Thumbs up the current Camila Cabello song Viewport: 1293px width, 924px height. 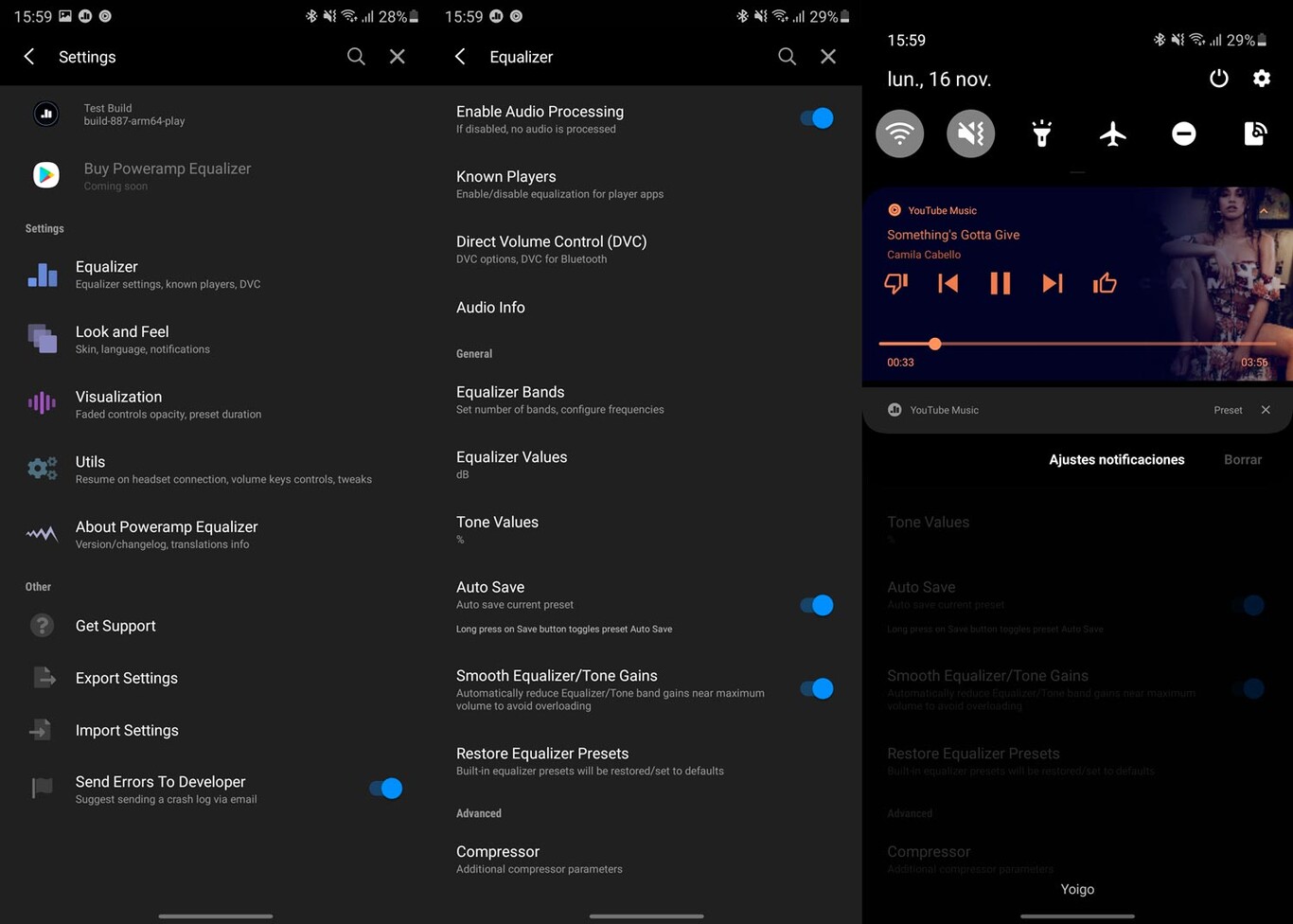point(1104,283)
